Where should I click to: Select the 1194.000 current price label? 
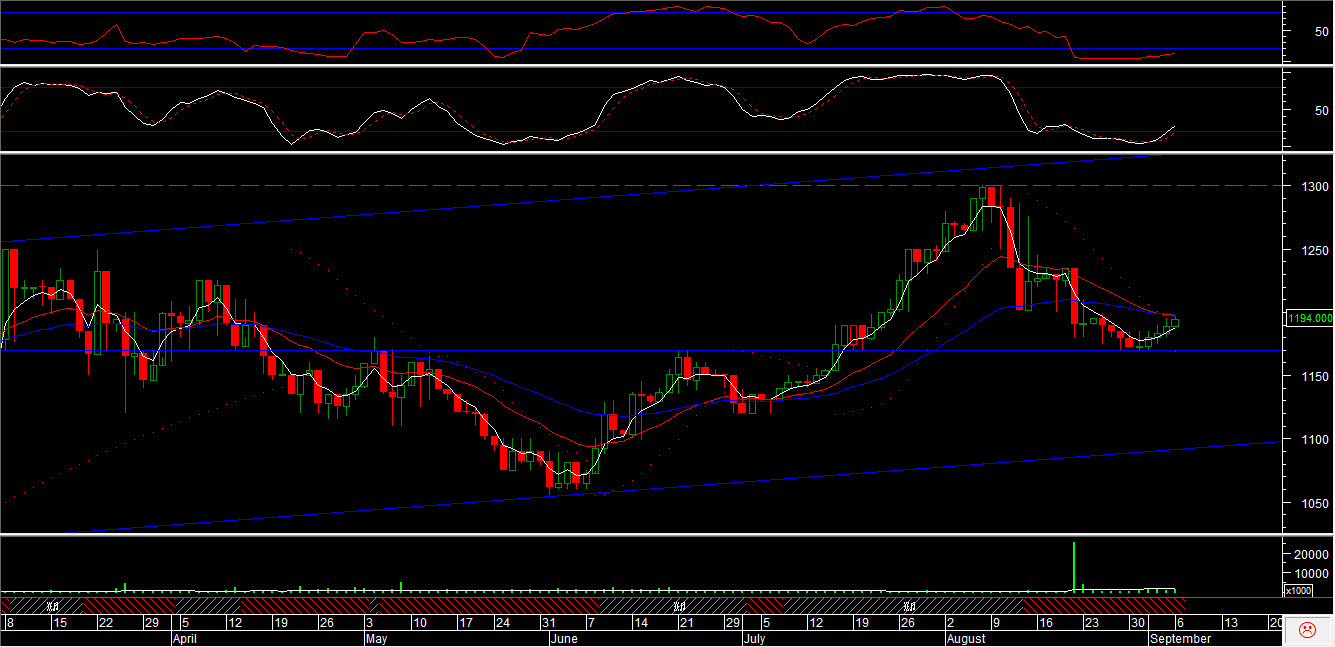tap(1310, 318)
